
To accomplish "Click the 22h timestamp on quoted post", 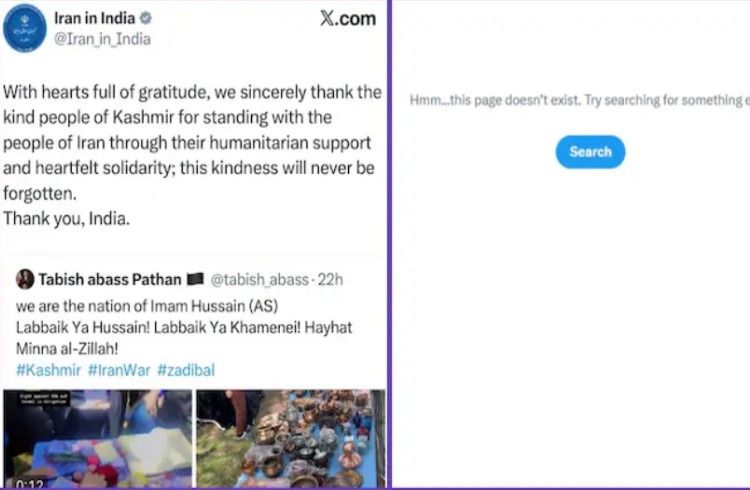I will [330, 279].
